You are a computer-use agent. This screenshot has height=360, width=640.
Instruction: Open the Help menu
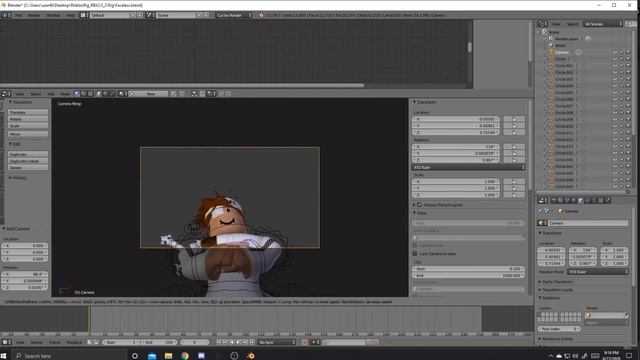(x=71, y=15)
